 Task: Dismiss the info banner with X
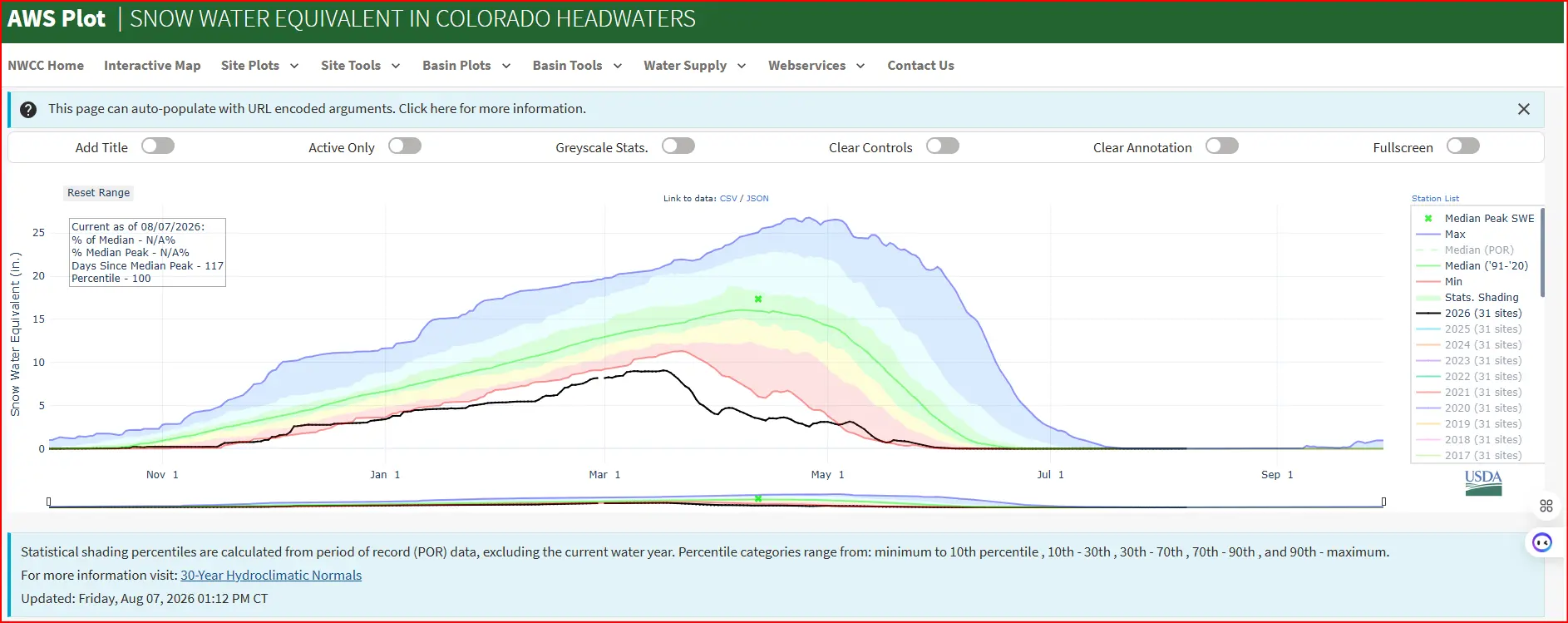pyautogui.click(x=1523, y=109)
